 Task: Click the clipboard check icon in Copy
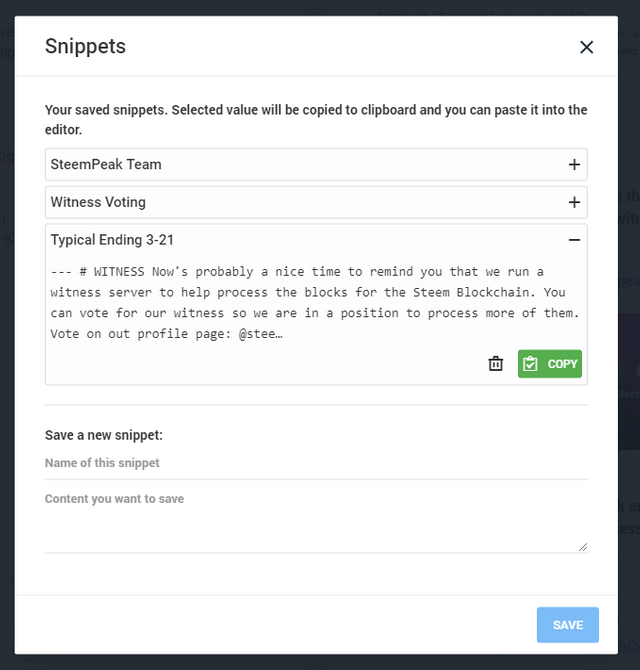(531, 364)
